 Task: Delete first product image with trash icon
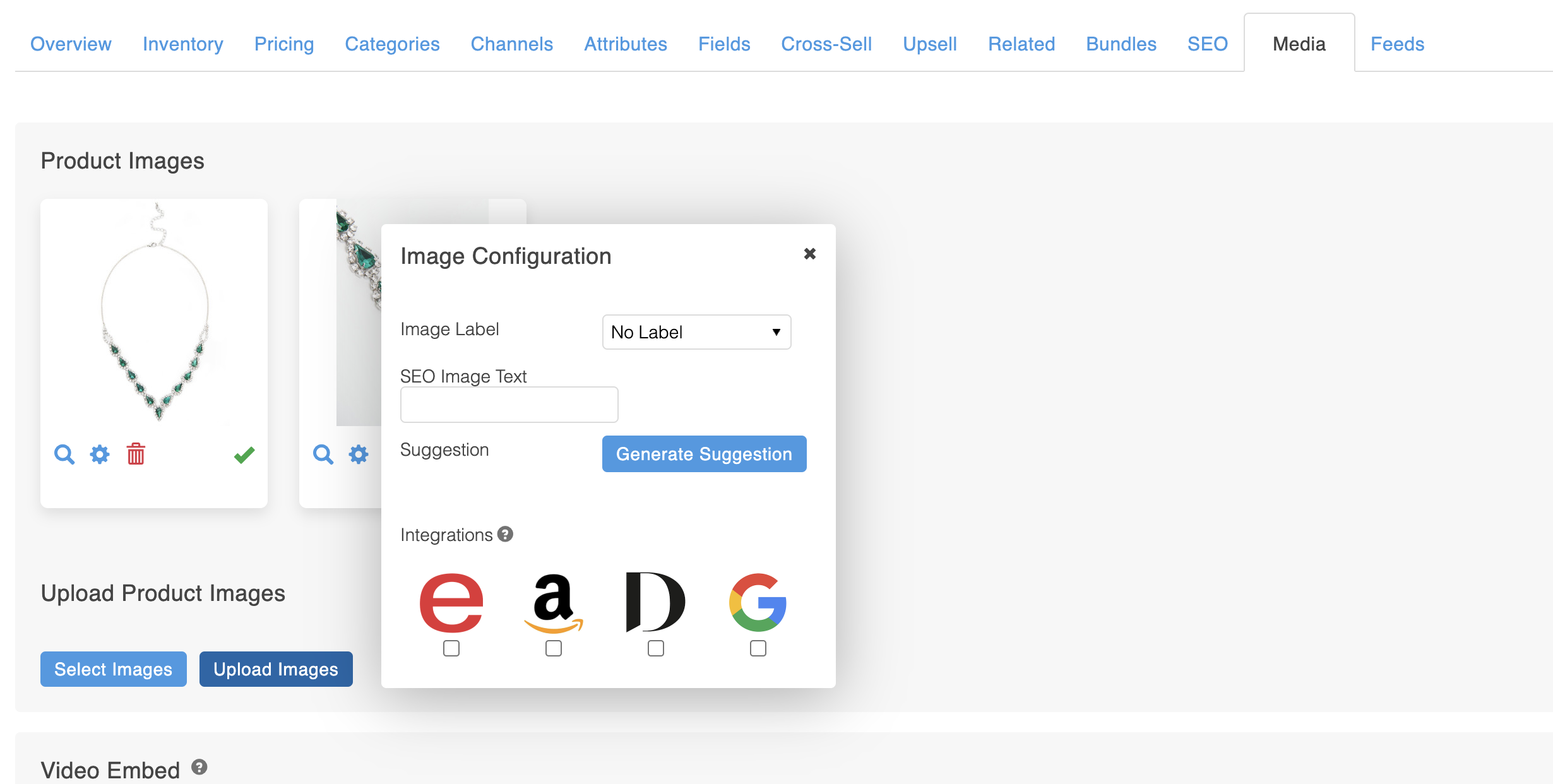[136, 454]
